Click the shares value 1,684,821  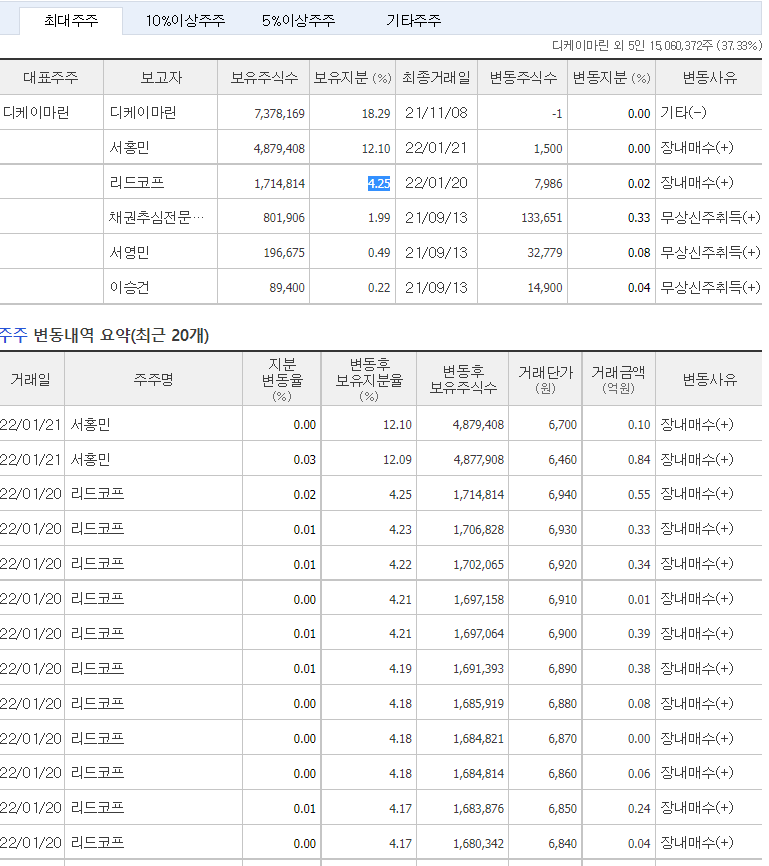(479, 739)
